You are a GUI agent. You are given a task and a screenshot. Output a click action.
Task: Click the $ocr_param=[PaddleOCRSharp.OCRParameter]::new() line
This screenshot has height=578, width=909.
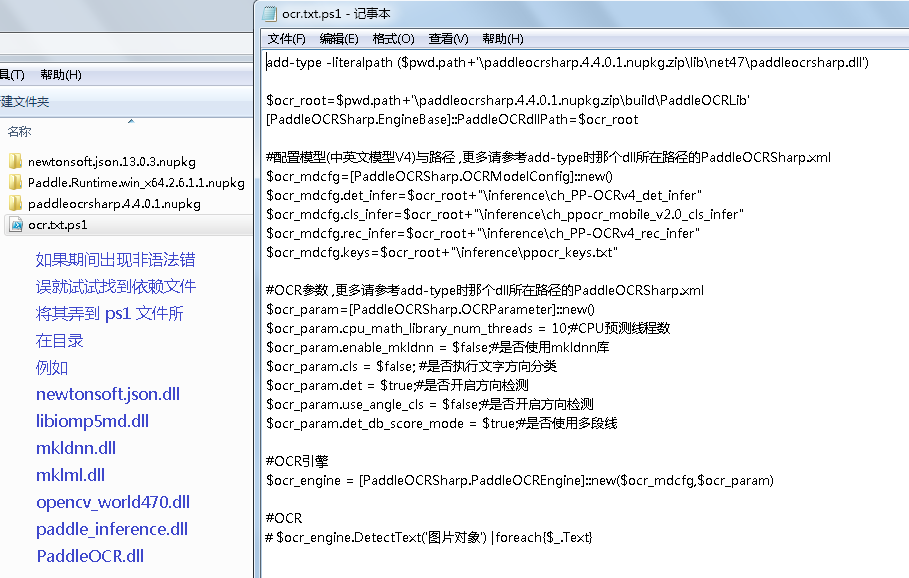tap(430, 310)
